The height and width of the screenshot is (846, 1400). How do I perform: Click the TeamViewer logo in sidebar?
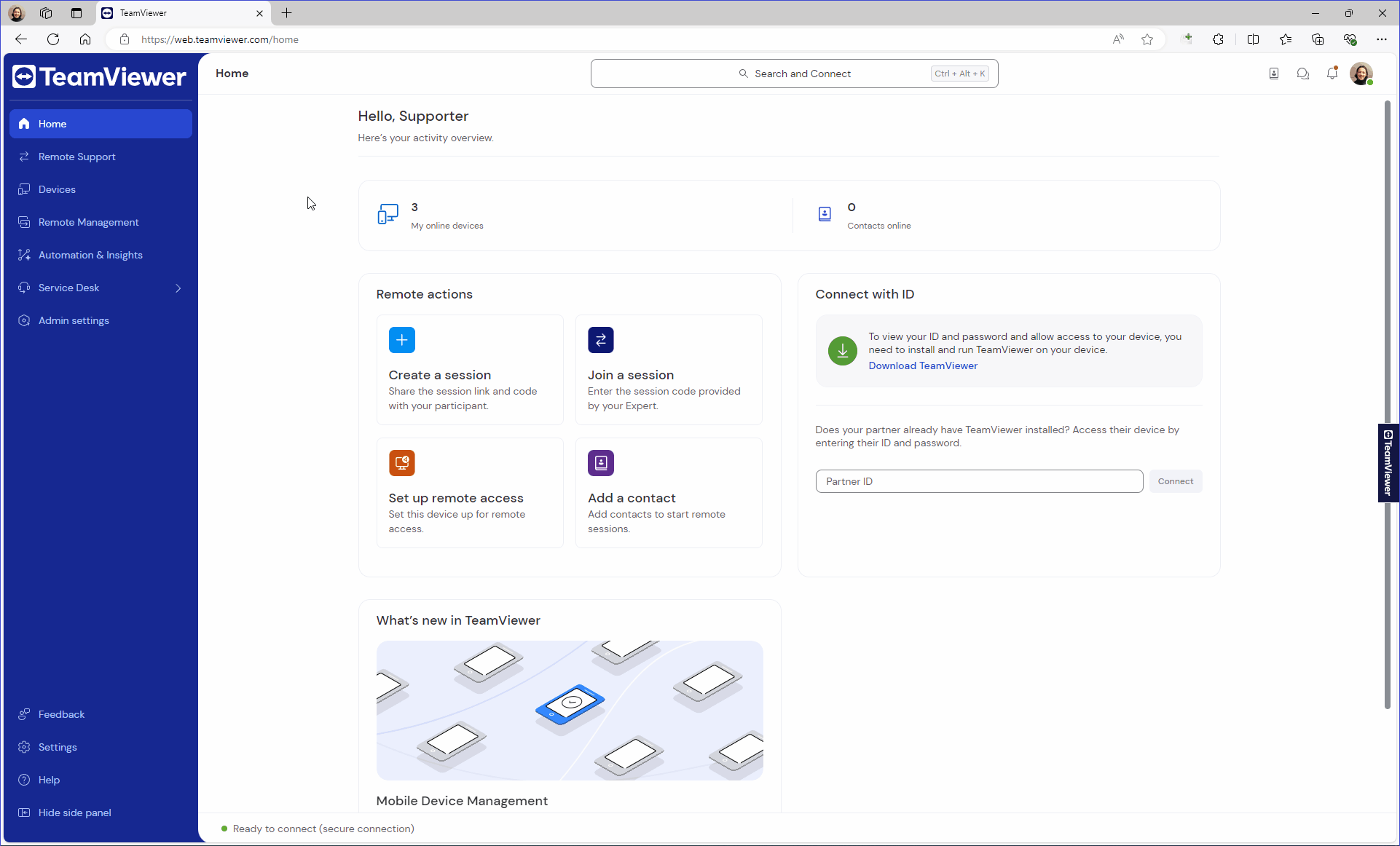[99, 76]
